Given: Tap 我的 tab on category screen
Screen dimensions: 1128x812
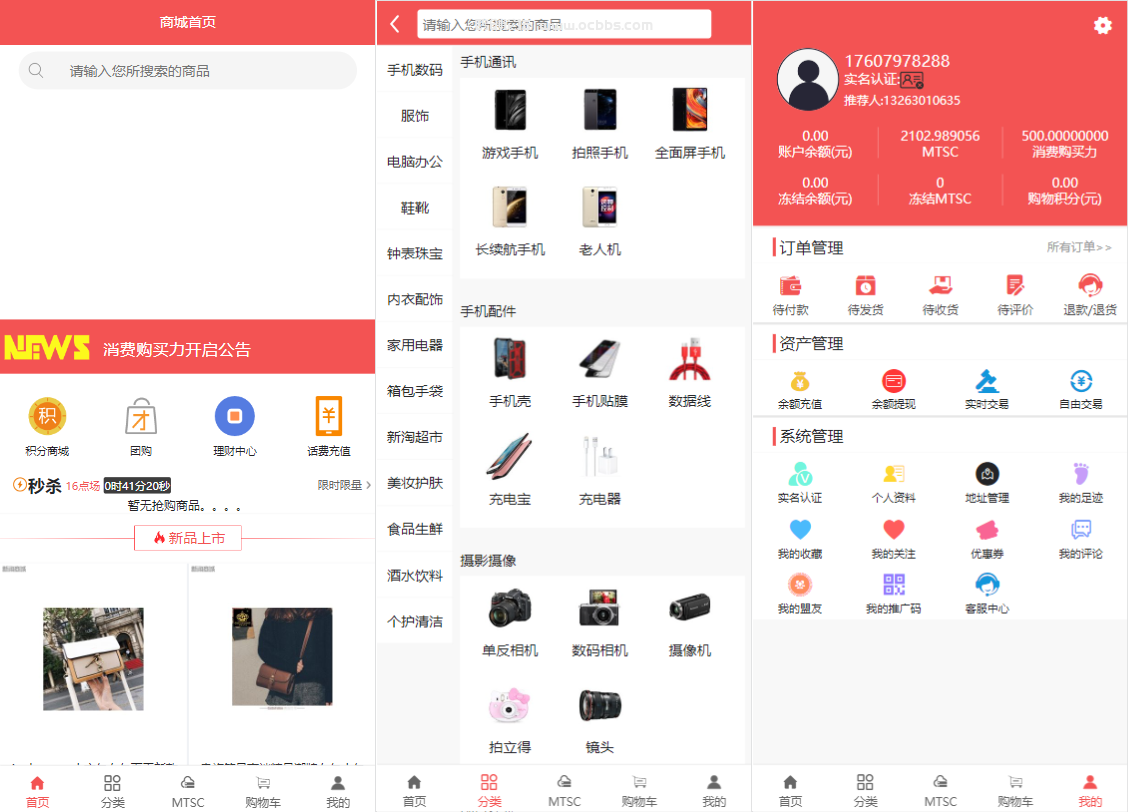Looking at the screenshot, I should point(714,791).
